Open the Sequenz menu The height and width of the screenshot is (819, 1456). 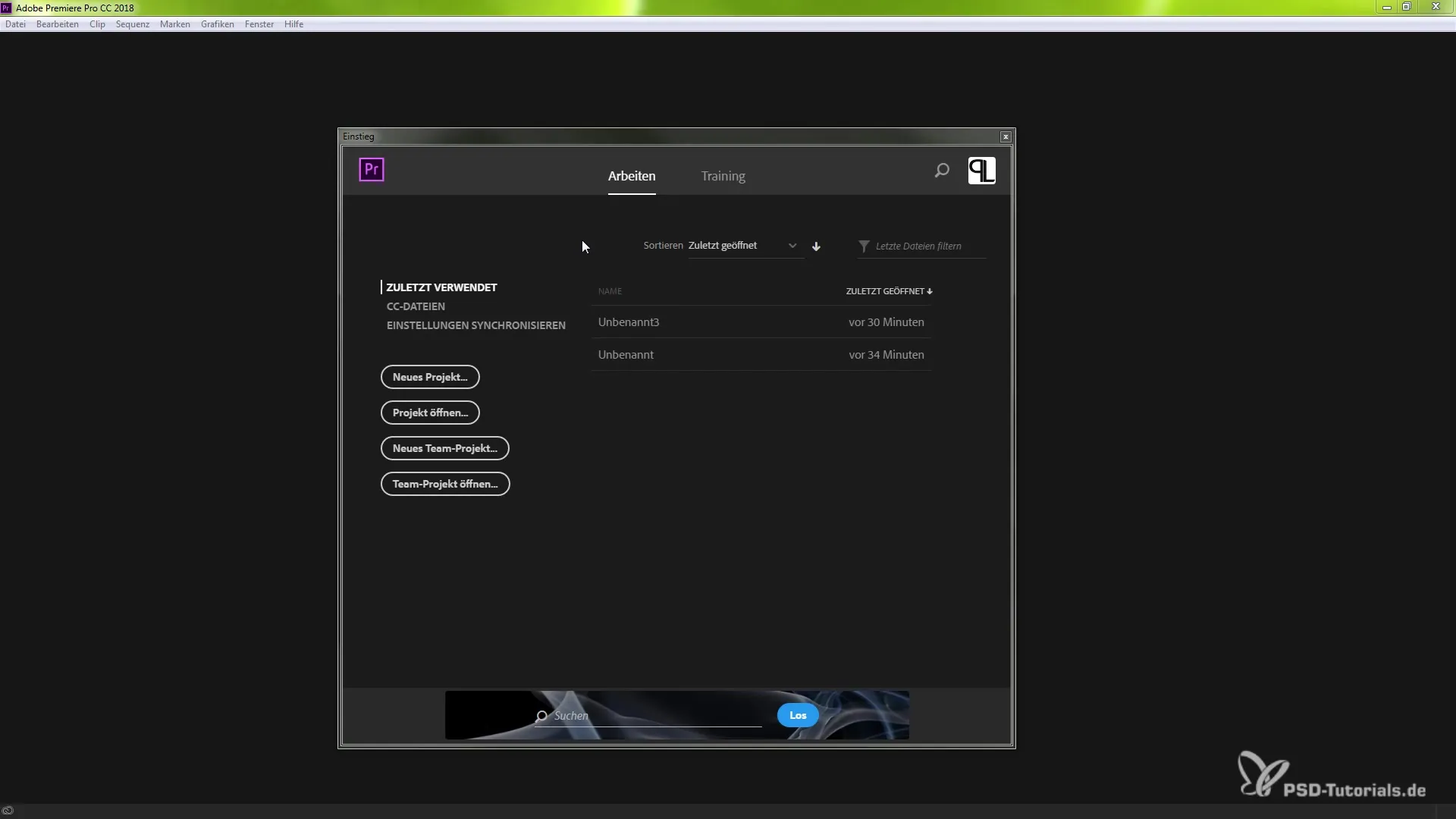(133, 24)
